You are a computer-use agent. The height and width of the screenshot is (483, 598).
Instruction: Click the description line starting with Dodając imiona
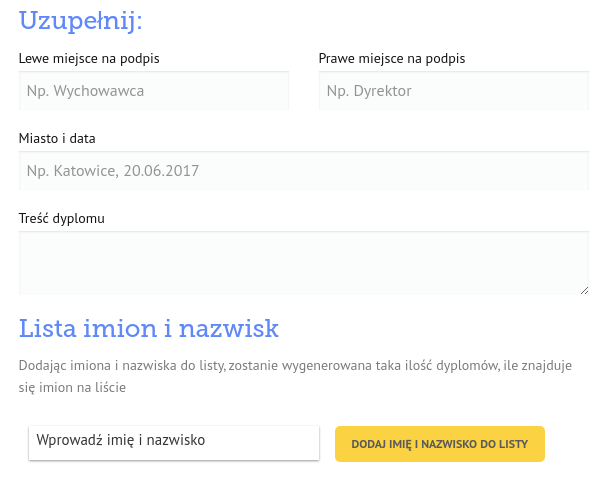[295, 365]
